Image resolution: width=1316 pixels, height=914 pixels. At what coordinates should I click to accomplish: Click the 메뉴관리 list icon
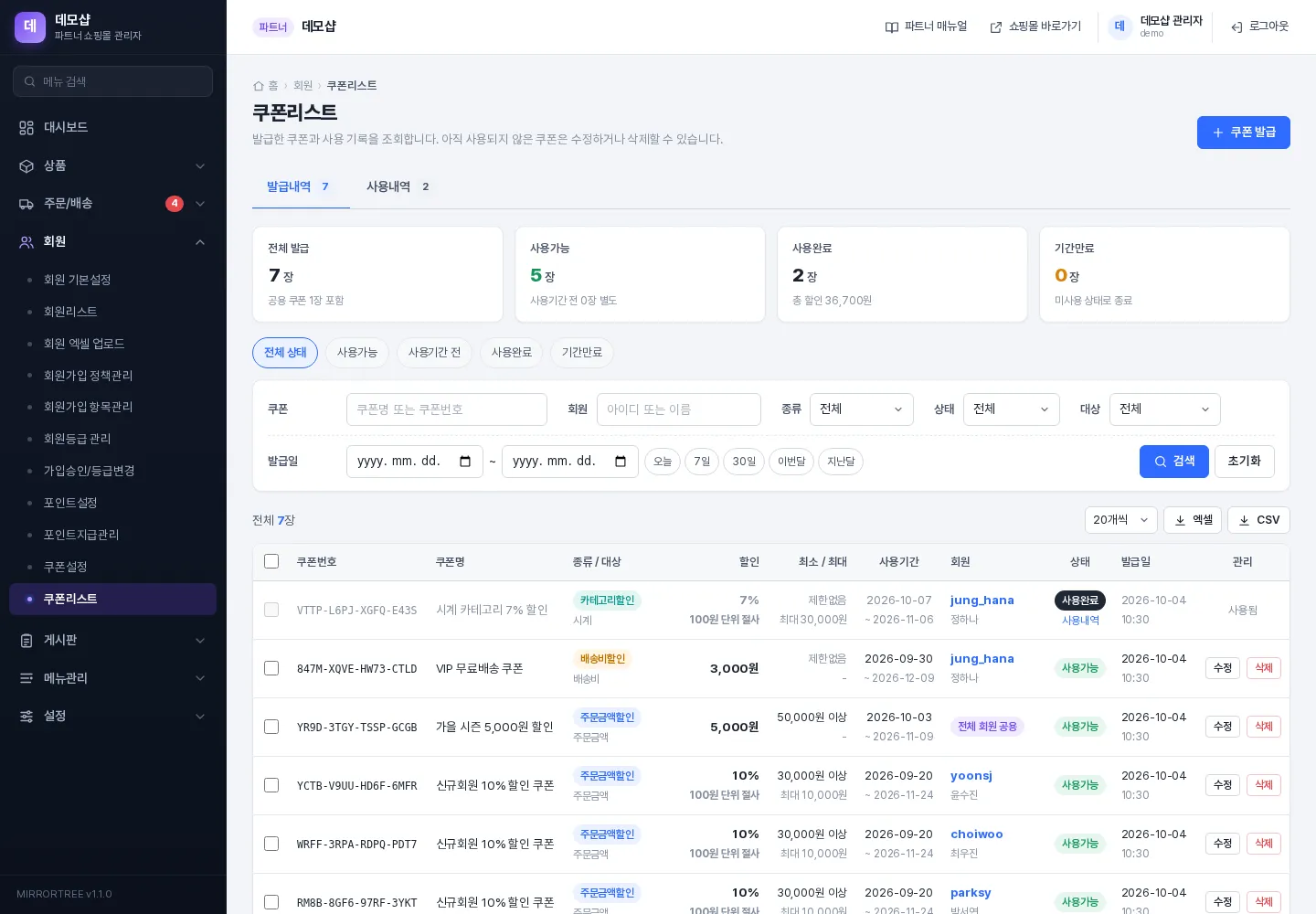click(x=27, y=678)
